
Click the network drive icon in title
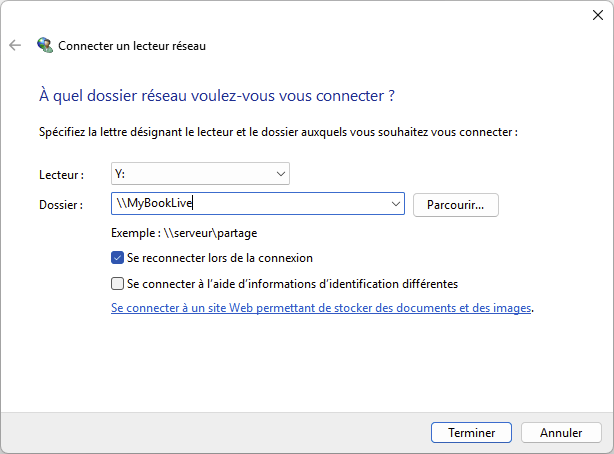click(x=45, y=45)
